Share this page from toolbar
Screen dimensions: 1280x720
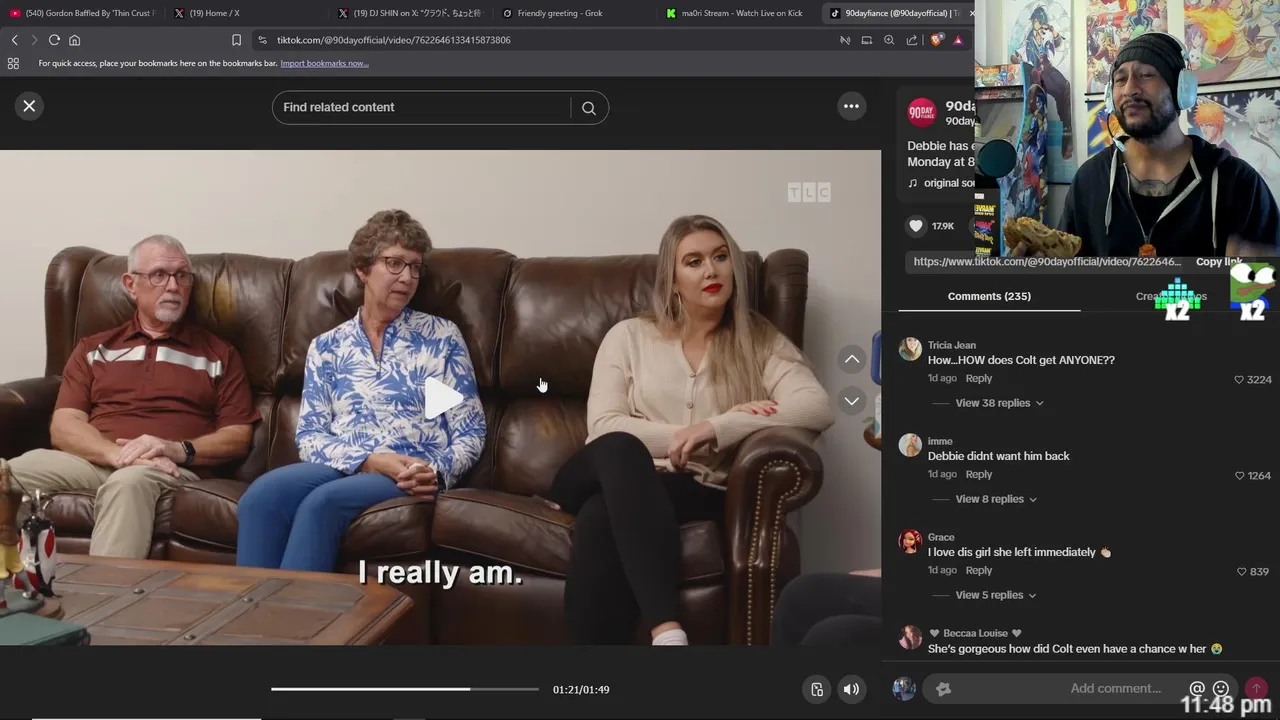pyautogui.click(x=912, y=40)
